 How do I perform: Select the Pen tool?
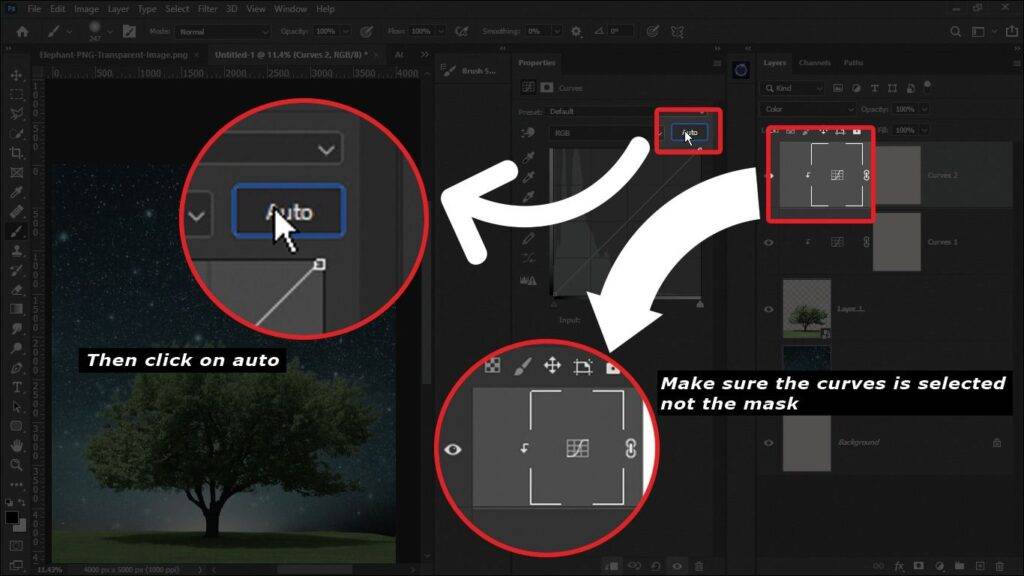coord(16,368)
